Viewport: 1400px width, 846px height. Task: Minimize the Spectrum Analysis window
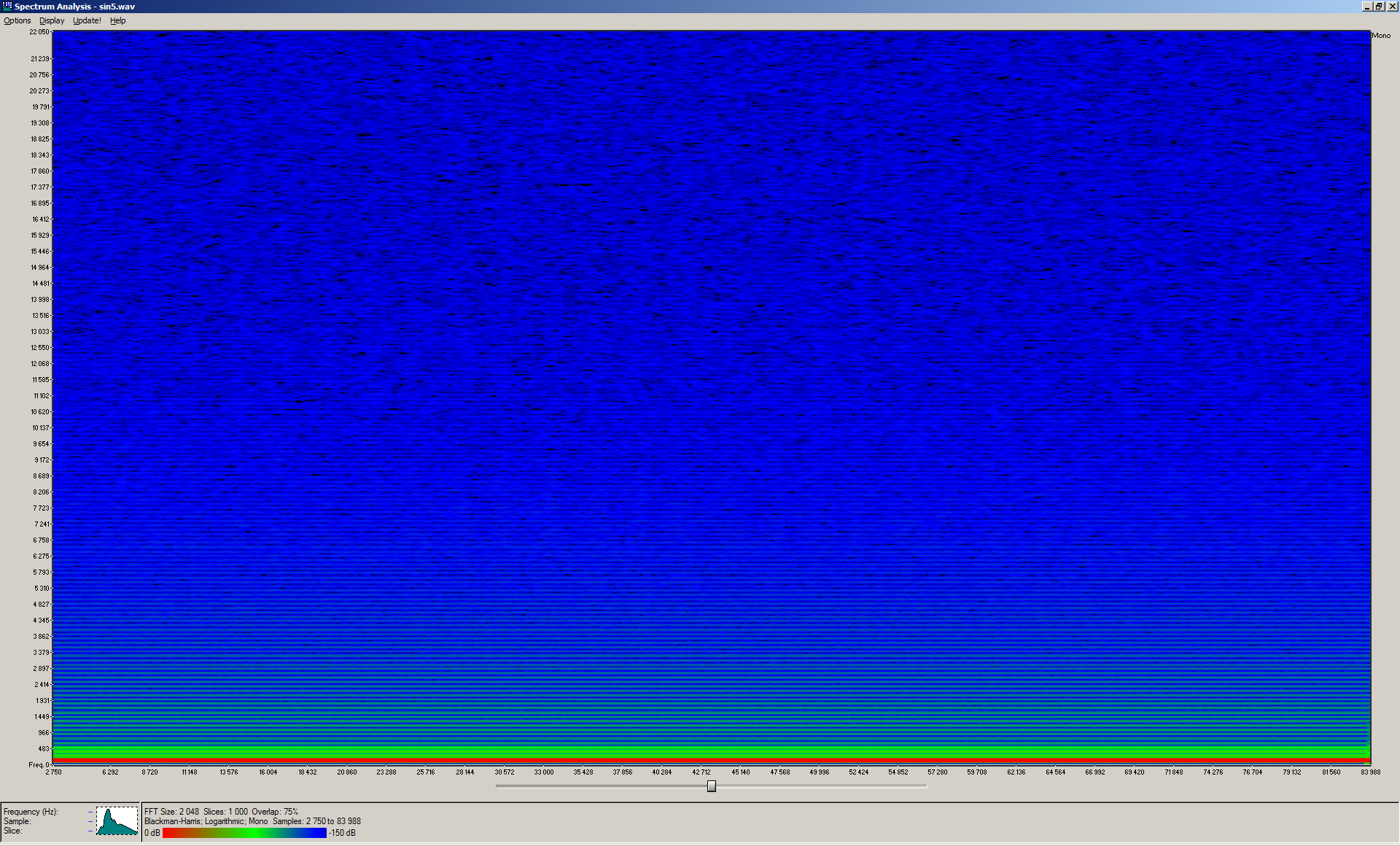(x=1367, y=6)
